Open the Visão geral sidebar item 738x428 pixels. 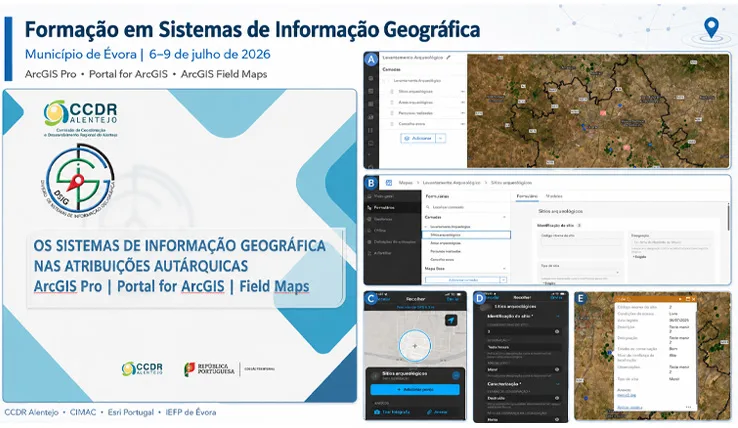[x=393, y=196]
